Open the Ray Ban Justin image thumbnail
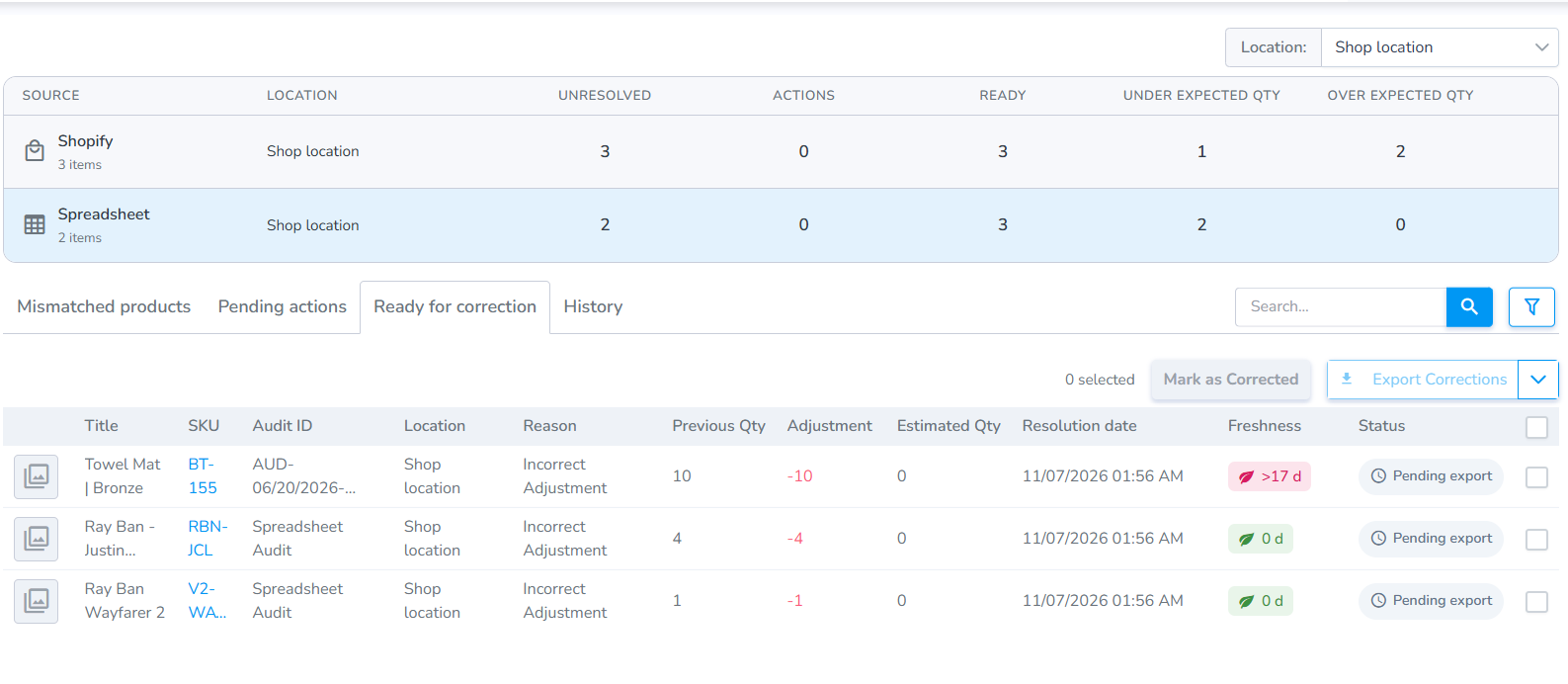The height and width of the screenshot is (684, 1568). point(37,539)
